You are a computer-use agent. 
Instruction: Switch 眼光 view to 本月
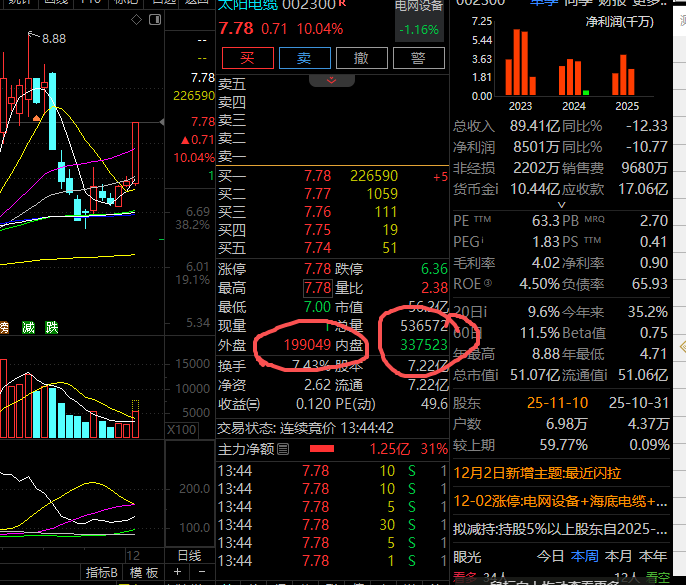tap(618, 556)
